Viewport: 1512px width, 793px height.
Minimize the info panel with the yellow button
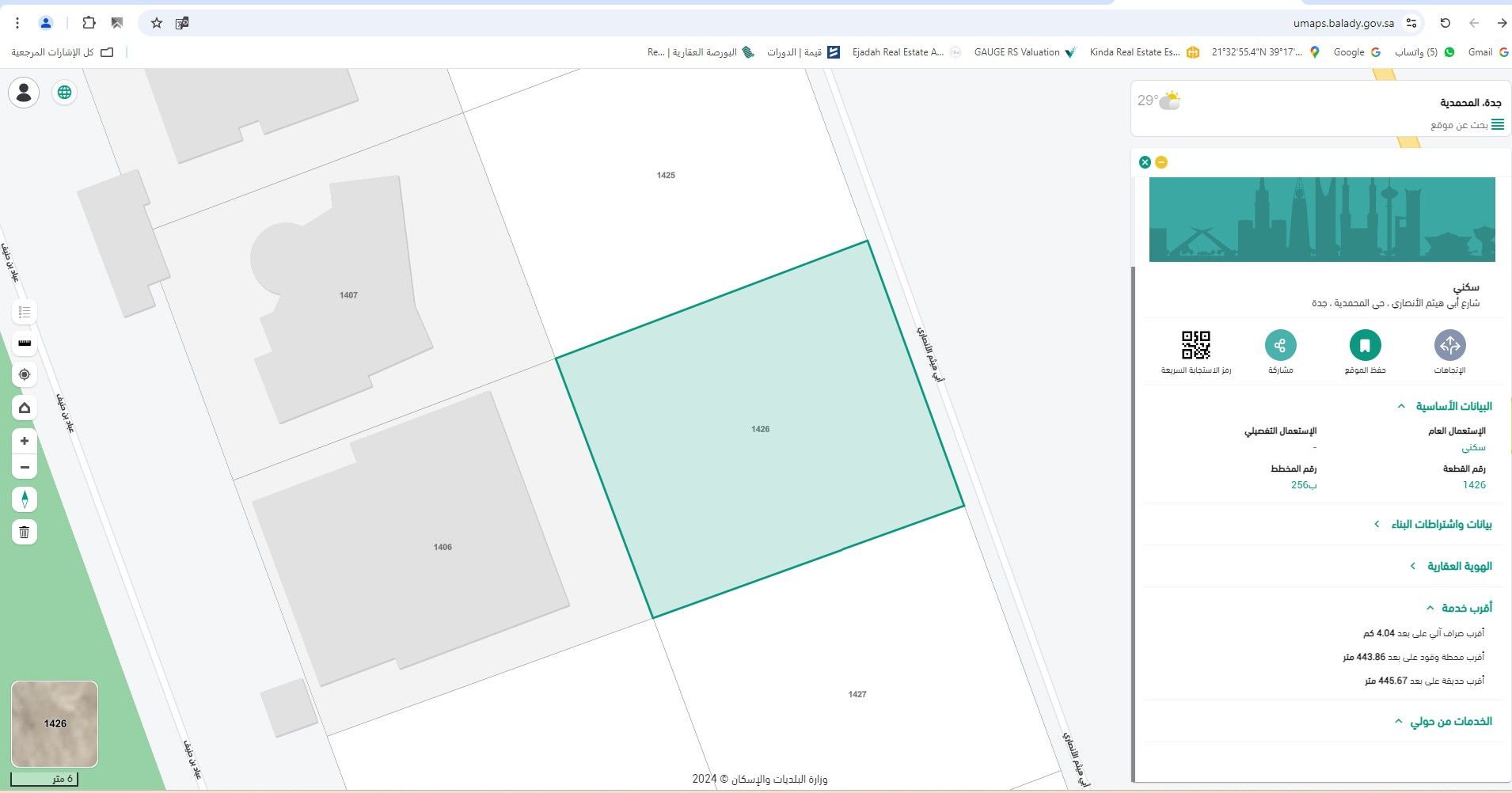[x=1161, y=162]
